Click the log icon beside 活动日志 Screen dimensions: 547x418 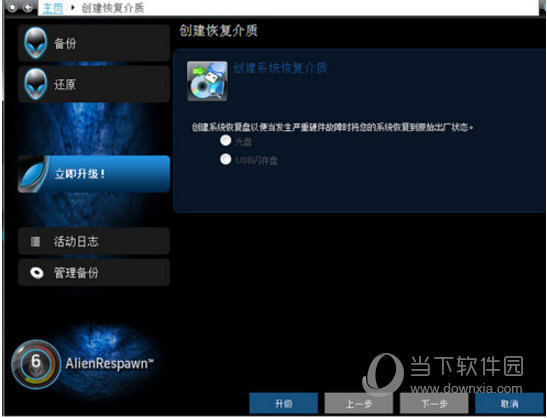(x=35, y=241)
